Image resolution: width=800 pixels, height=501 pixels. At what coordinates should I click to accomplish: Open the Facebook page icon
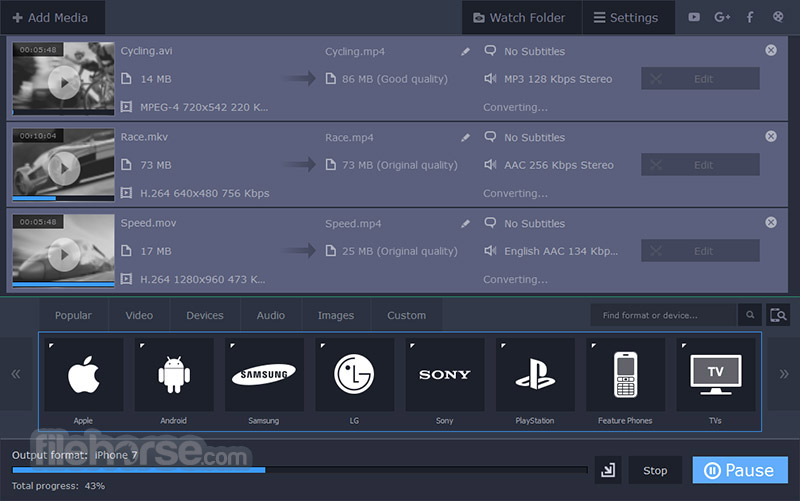pyautogui.click(x=750, y=17)
